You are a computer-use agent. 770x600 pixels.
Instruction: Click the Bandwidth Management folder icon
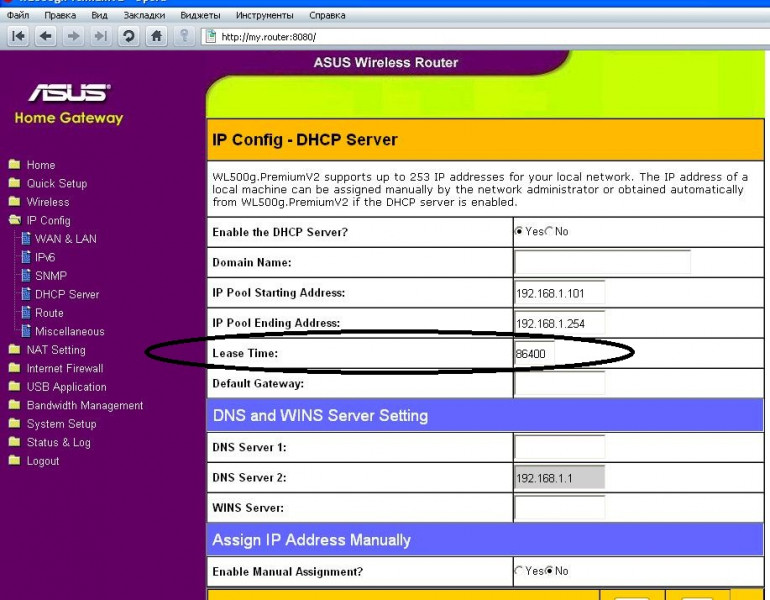pos(15,405)
